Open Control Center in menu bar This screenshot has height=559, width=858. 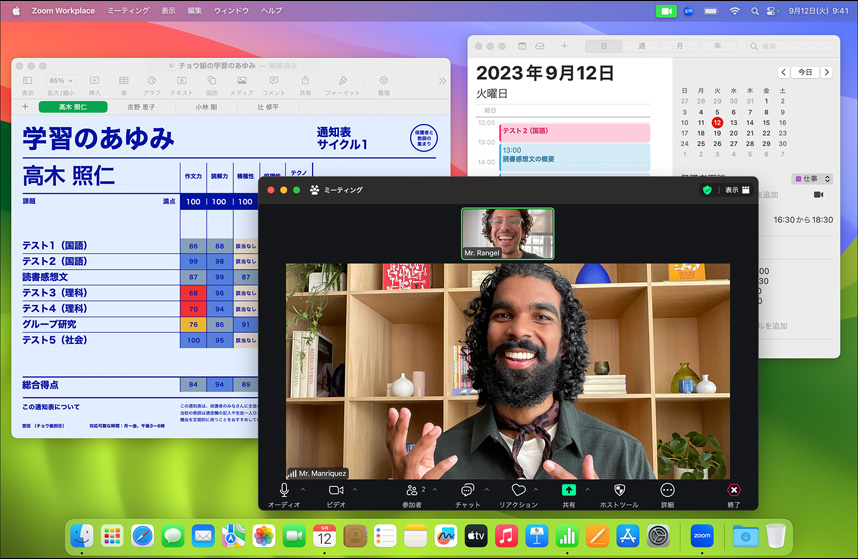coord(772,11)
